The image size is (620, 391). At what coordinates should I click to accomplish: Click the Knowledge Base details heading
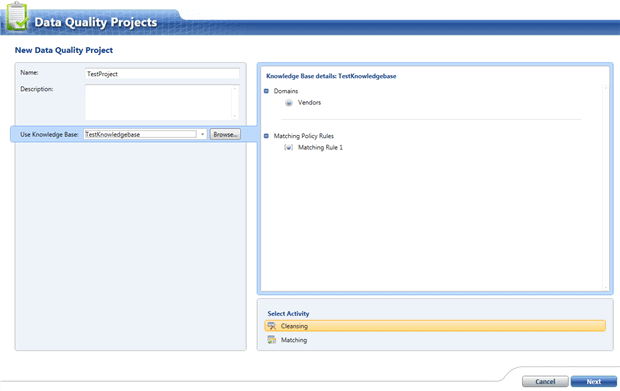click(331, 76)
